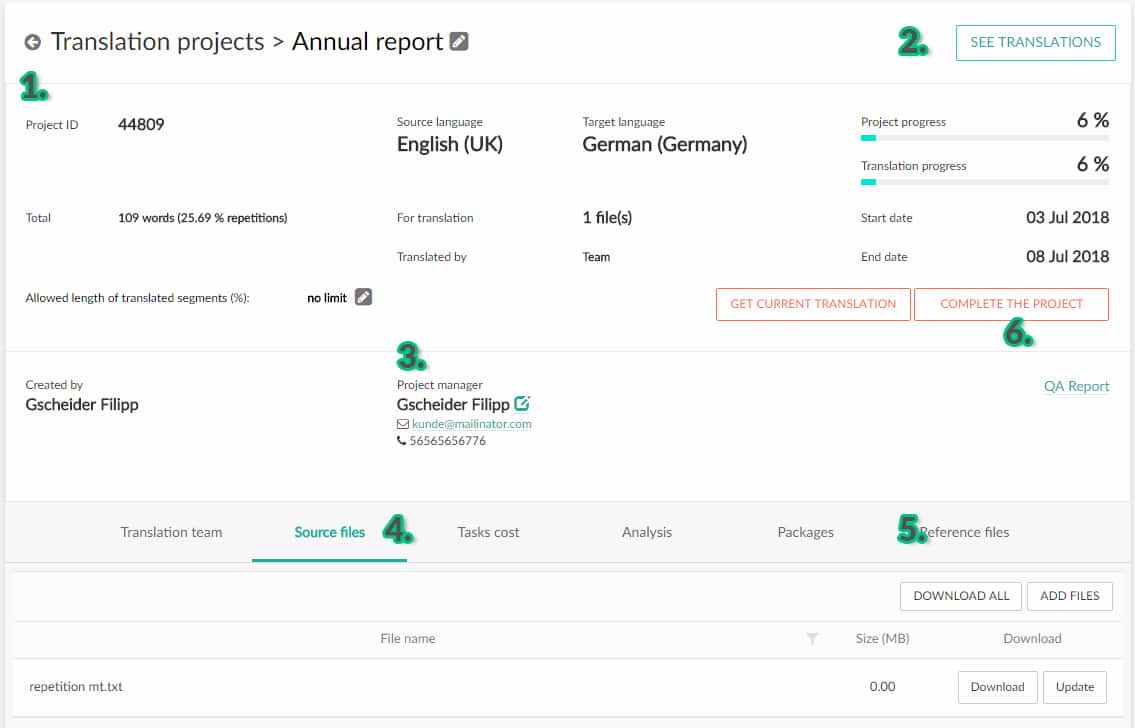The width and height of the screenshot is (1135, 728).
Task: Click the end date 08 Jul 2018
Action: pos(1068,256)
